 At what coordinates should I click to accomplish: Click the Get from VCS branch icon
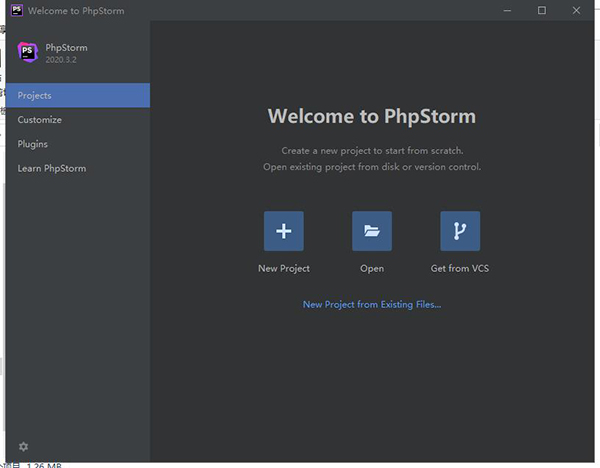(460, 231)
